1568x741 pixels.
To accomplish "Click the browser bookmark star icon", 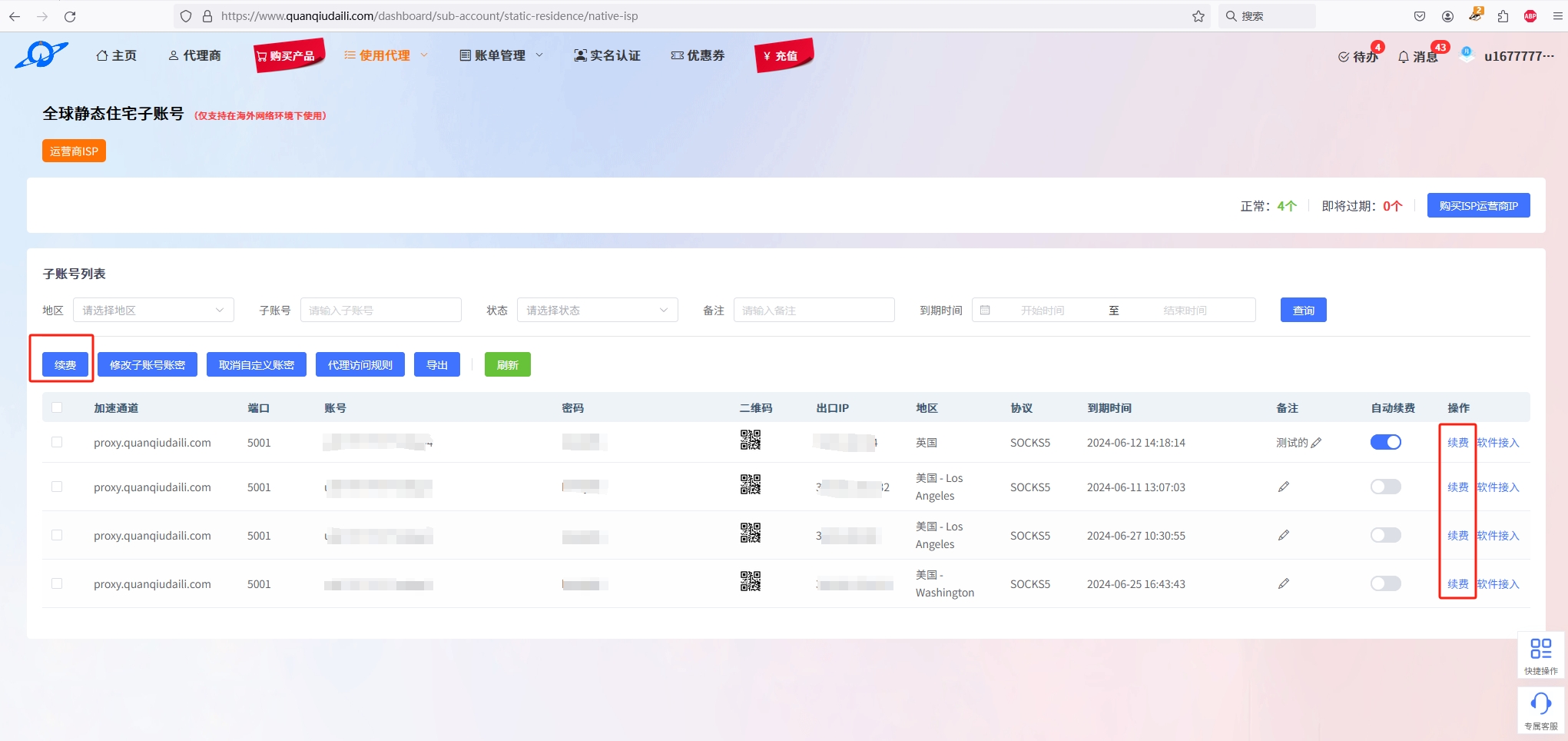I will tap(1198, 16).
